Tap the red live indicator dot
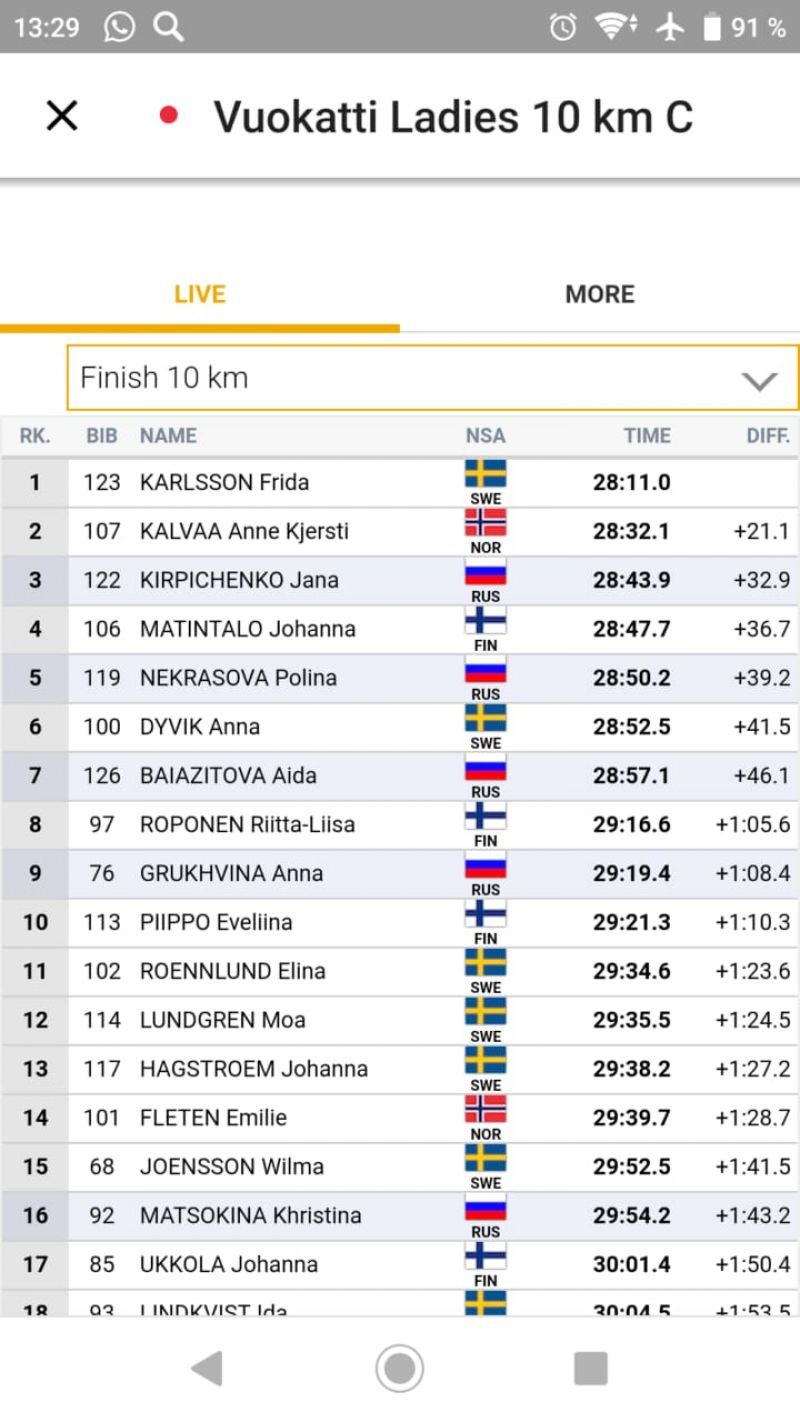The width and height of the screenshot is (800, 1422). pyautogui.click(x=169, y=116)
